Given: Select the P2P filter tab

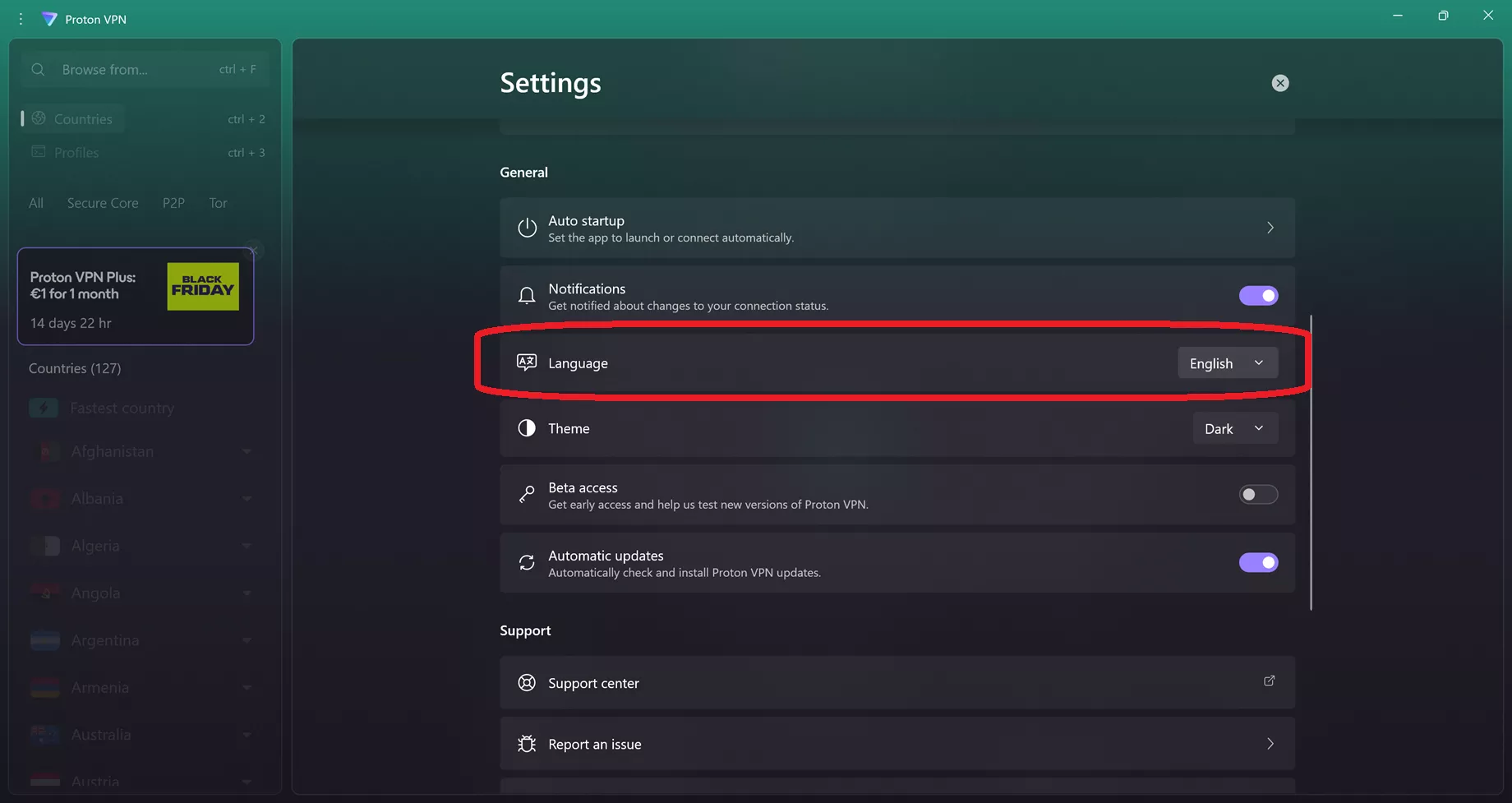Looking at the screenshot, I should point(173,203).
